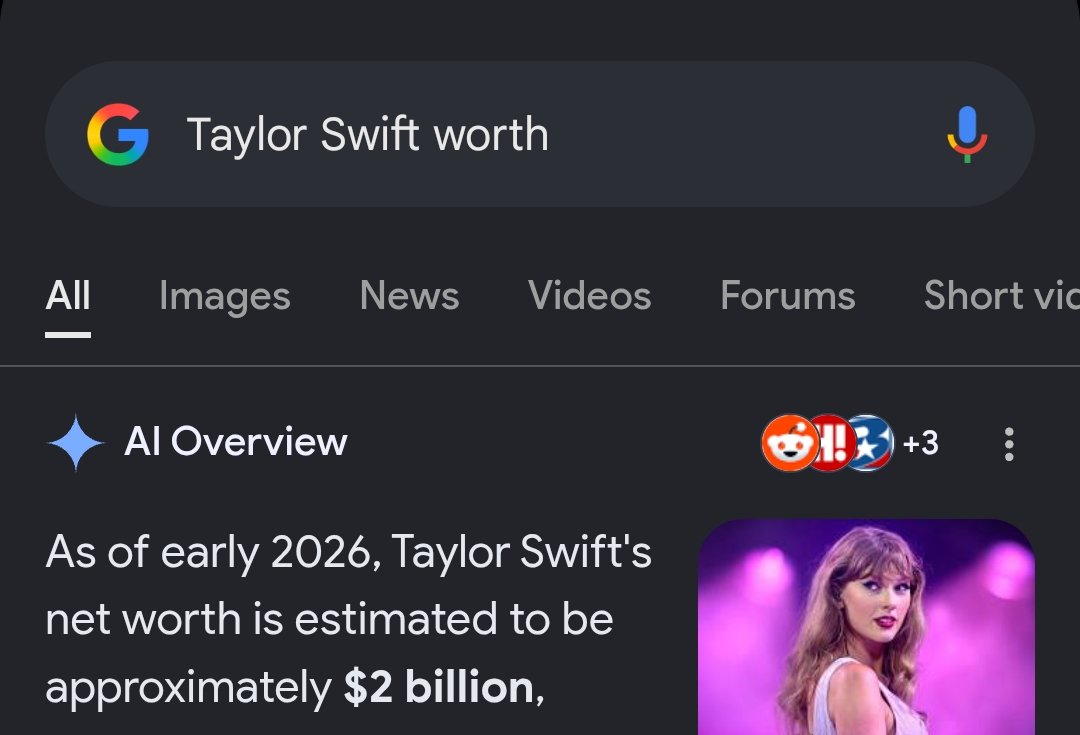The height and width of the screenshot is (735, 1080).
Task: Switch to the Short videos tab
Action: point(1001,296)
